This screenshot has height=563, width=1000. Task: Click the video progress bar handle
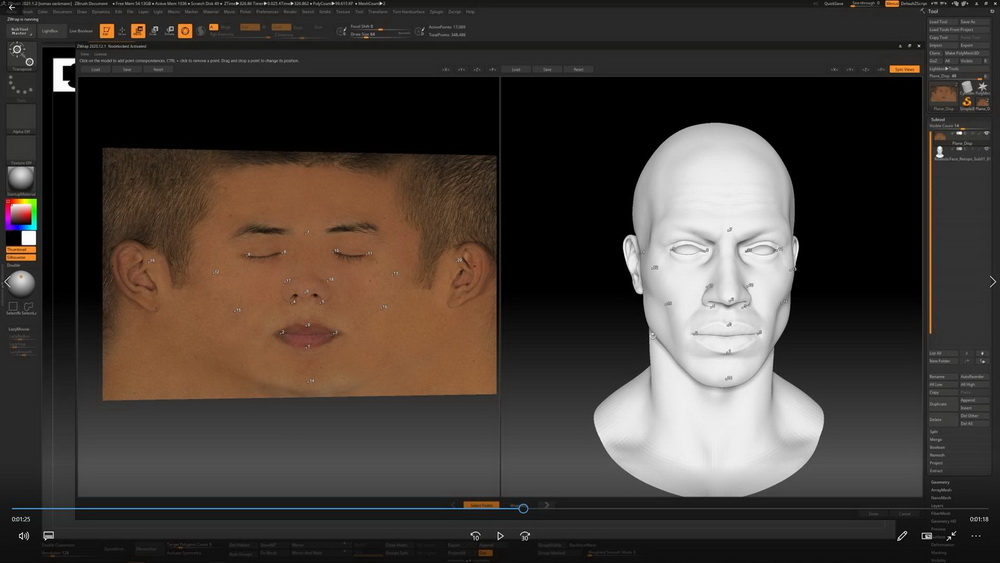pos(523,508)
